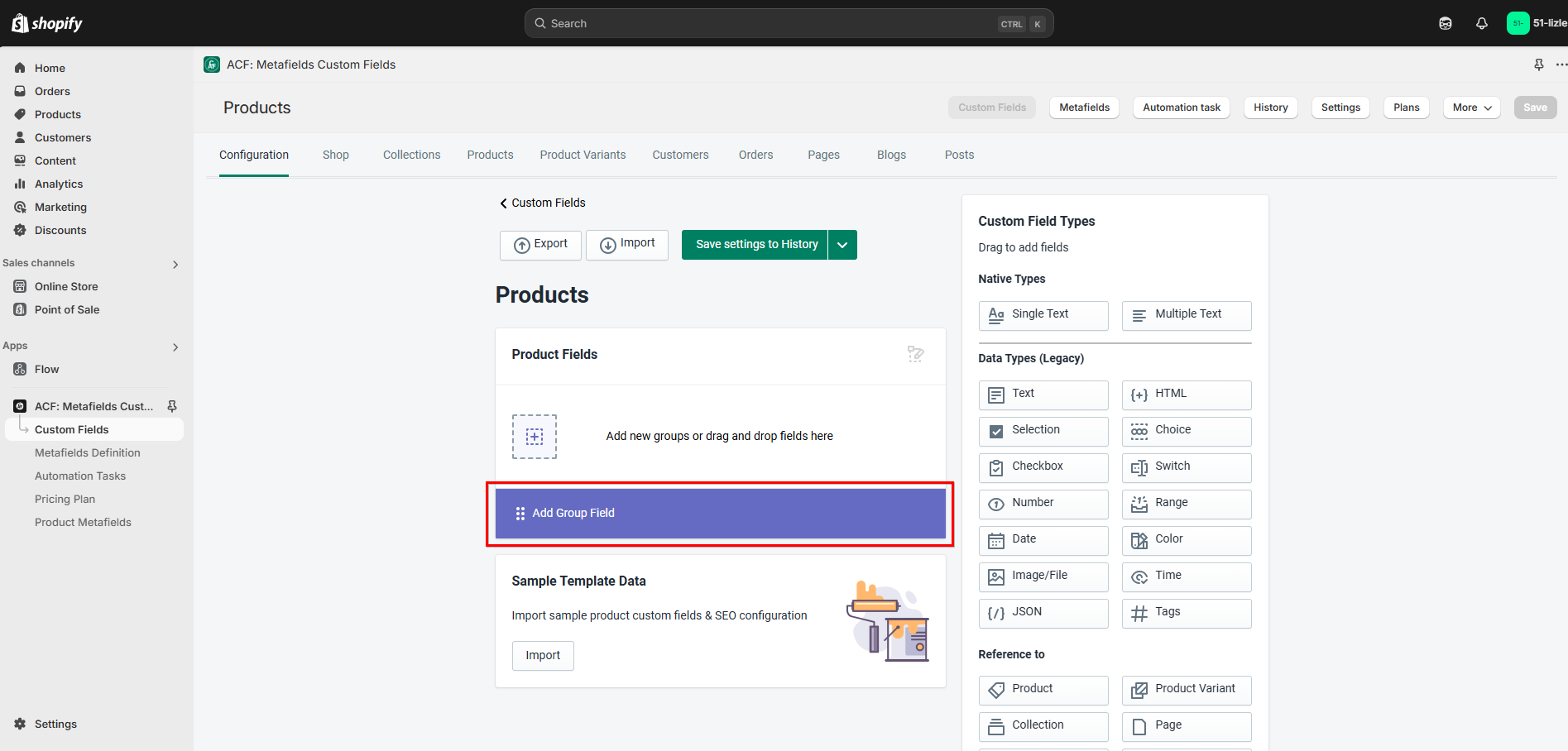This screenshot has height=751, width=1568.
Task: Pick the Choice field type
Action: tap(1187, 431)
